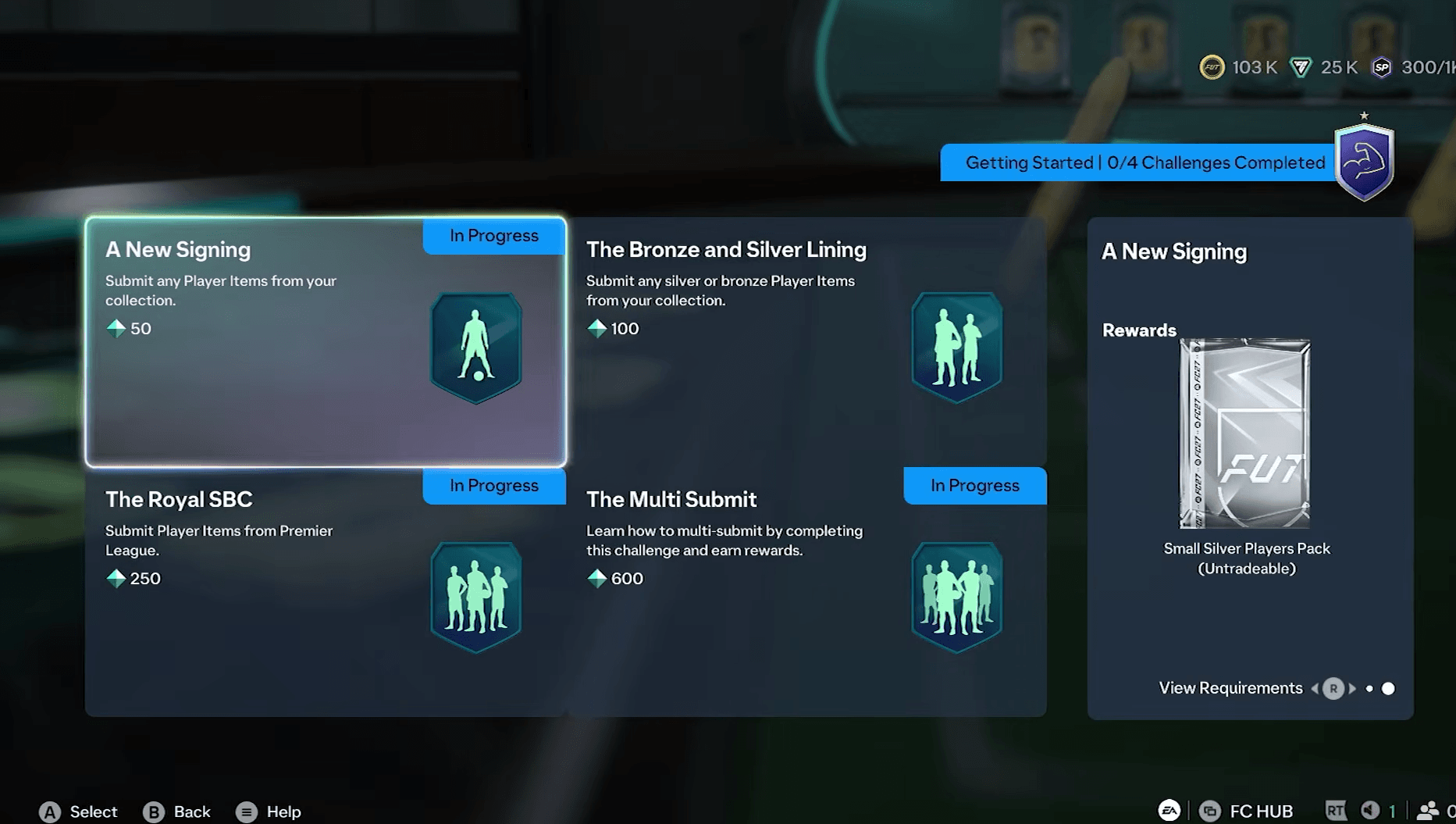Select the small first page indicator dot

point(1369,689)
